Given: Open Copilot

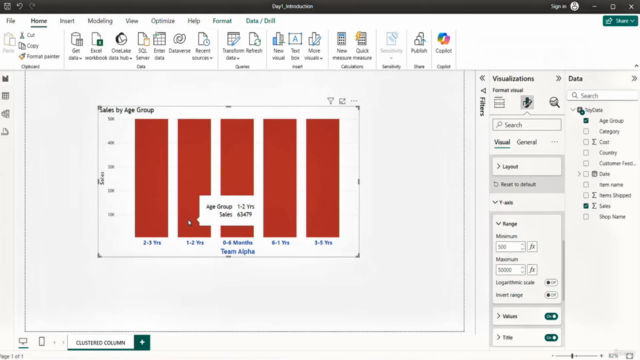Looking at the screenshot, I should 443,43.
